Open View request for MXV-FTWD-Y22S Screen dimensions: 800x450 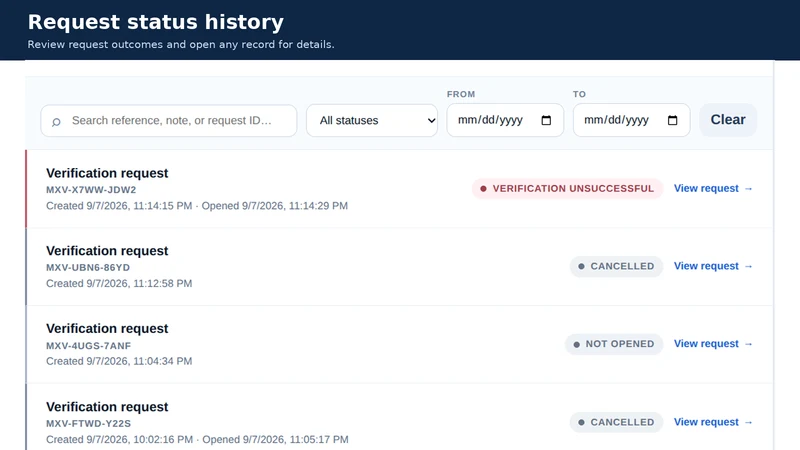713,422
